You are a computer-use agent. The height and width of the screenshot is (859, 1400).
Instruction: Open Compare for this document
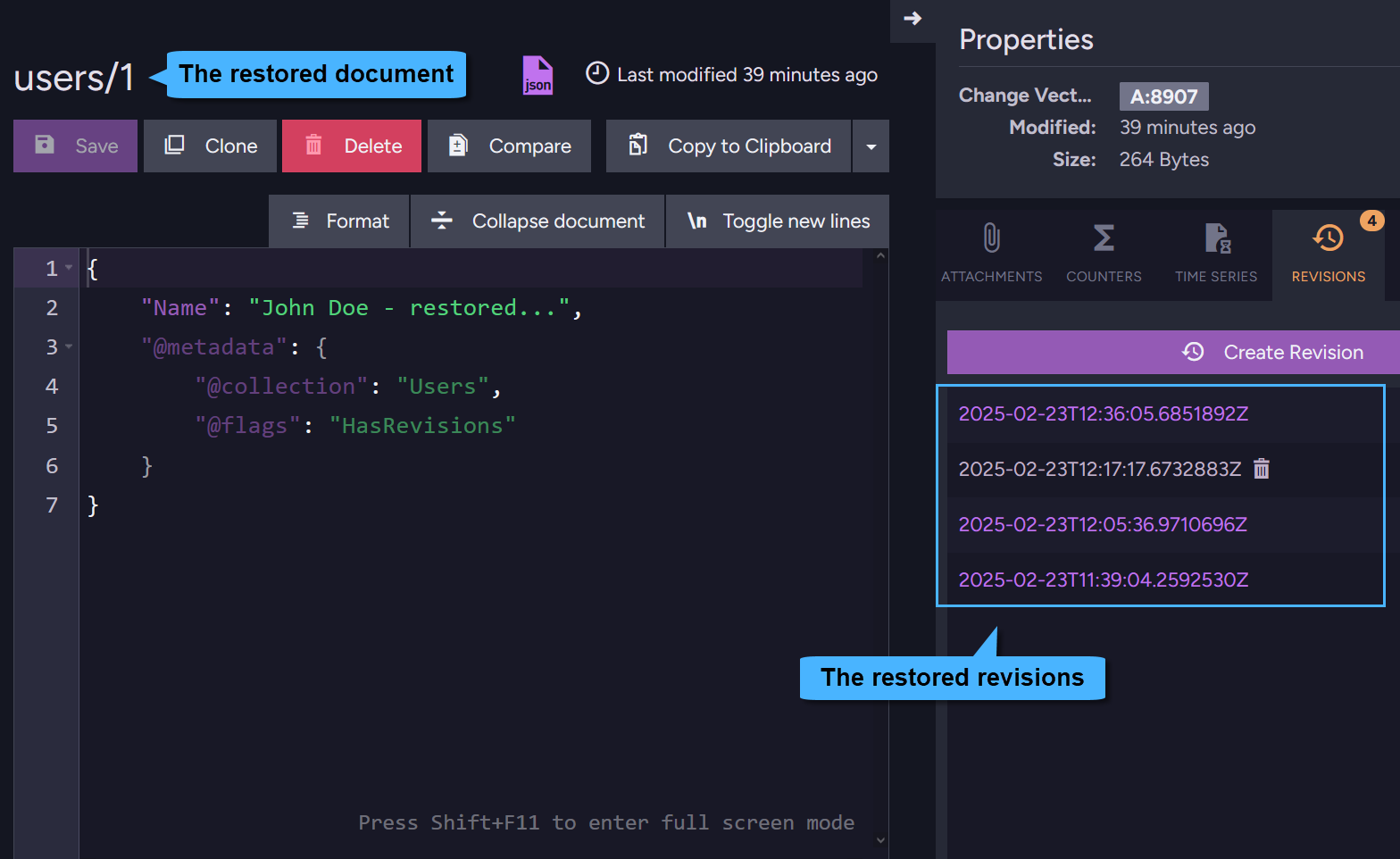coord(509,146)
